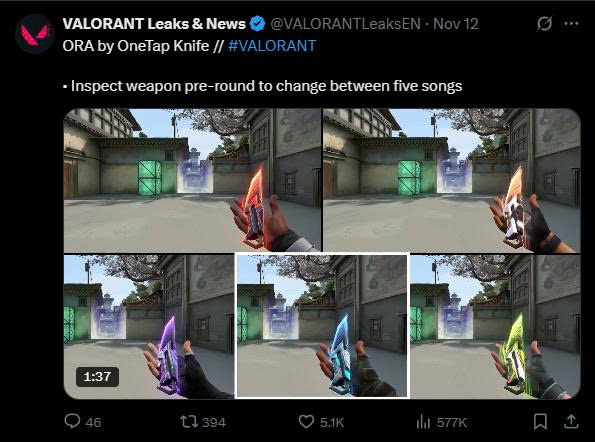Open the white knife image
The height and width of the screenshot is (442, 595).
[x=452, y=180]
